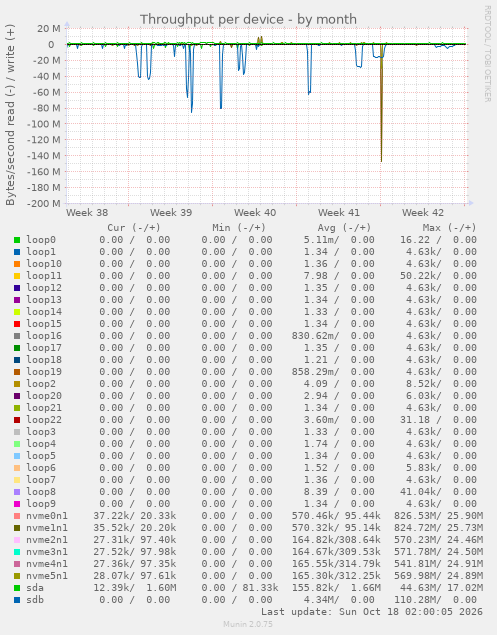
Task: Select the loop18 legend label
Action: pos(44,360)
